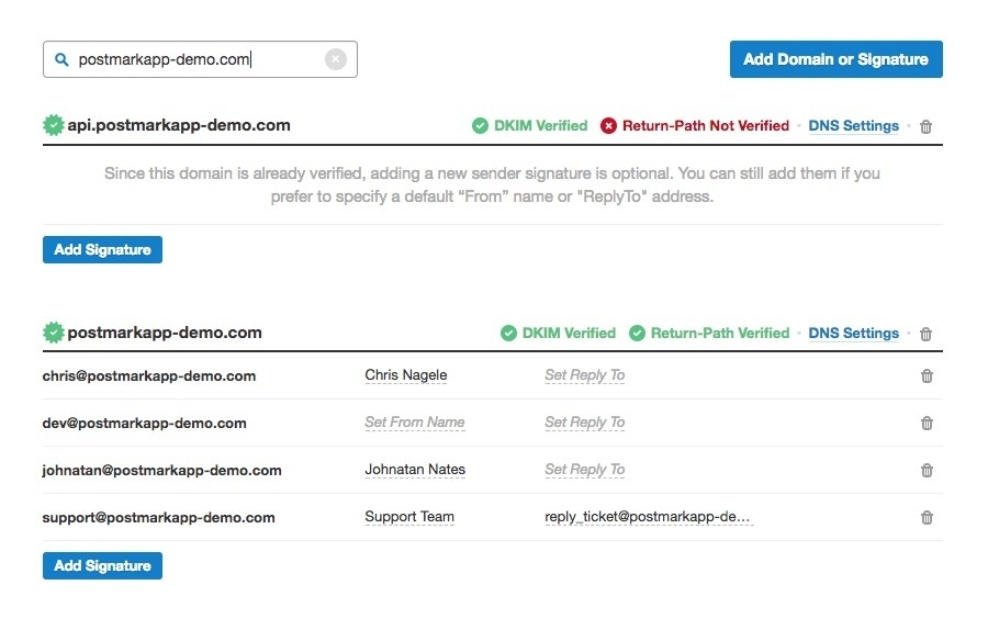Delete chris@postmarkapp-demo.com via its trash icon
Image resolution: width=988 pixels, height=630 pixels.
[927, 376]
